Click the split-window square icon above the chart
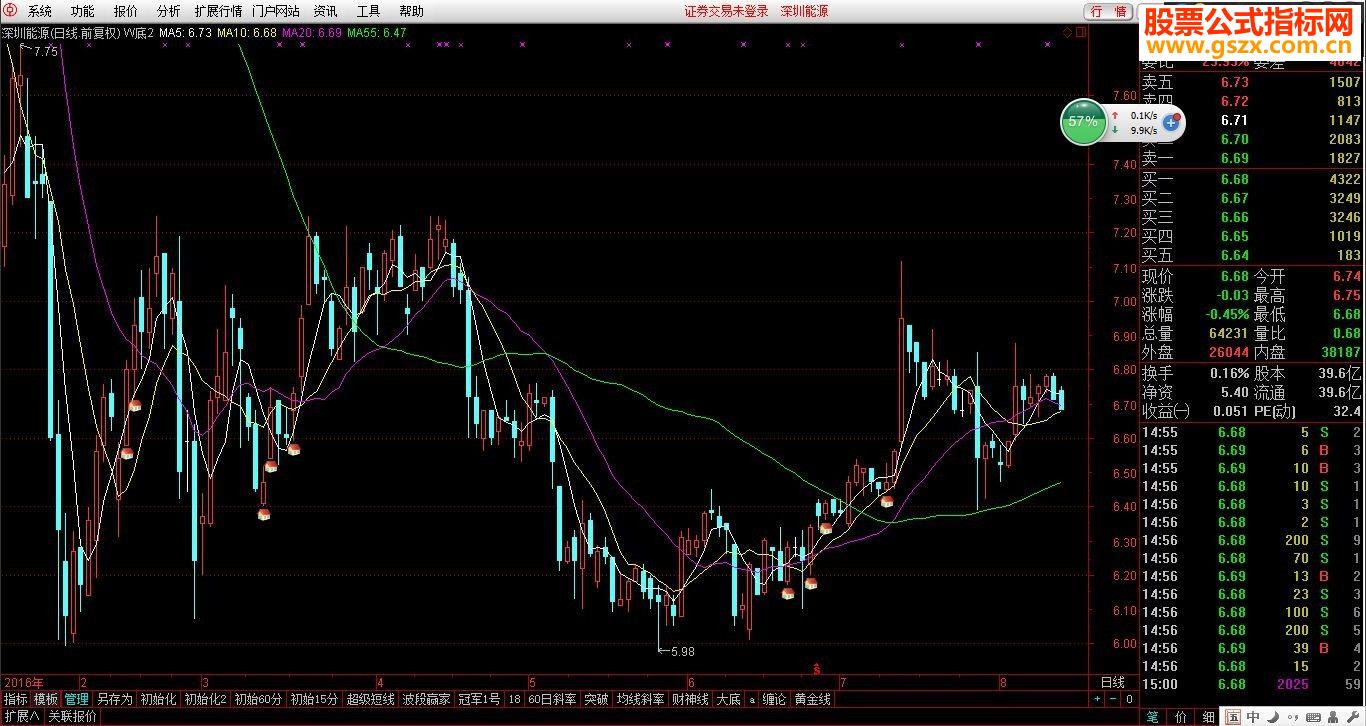Image resolution: width=1366 pixels, height=726 pixels. pos(1079,32)
